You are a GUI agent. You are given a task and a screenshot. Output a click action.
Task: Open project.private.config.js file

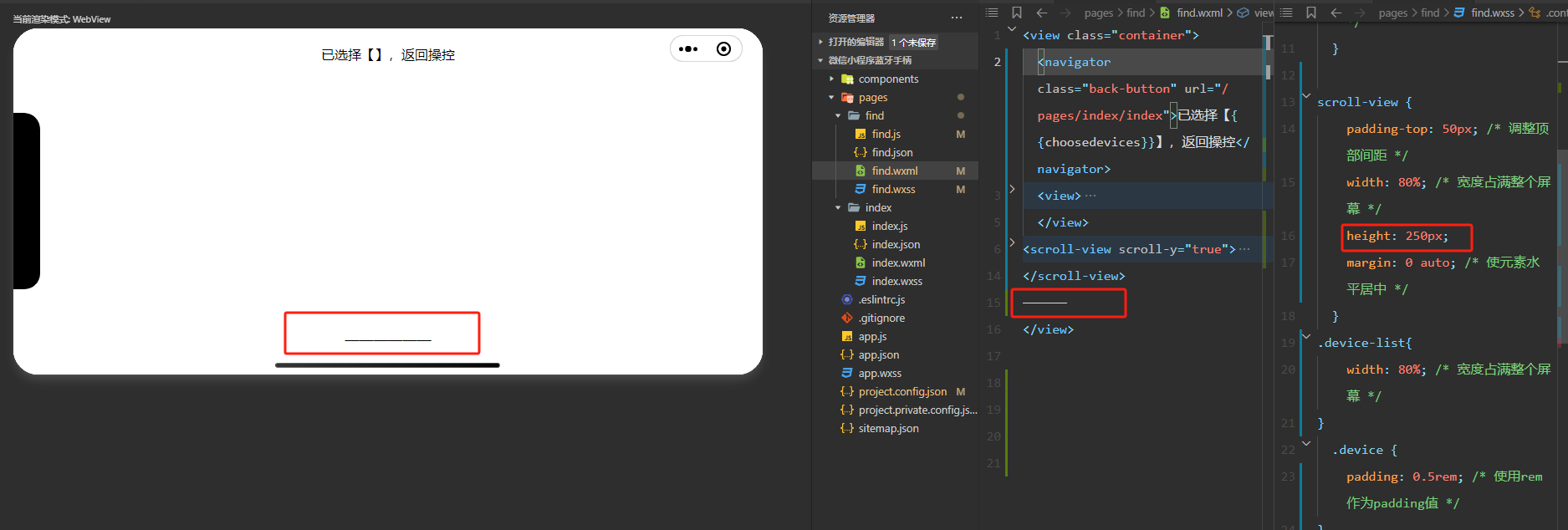point(917,410)
